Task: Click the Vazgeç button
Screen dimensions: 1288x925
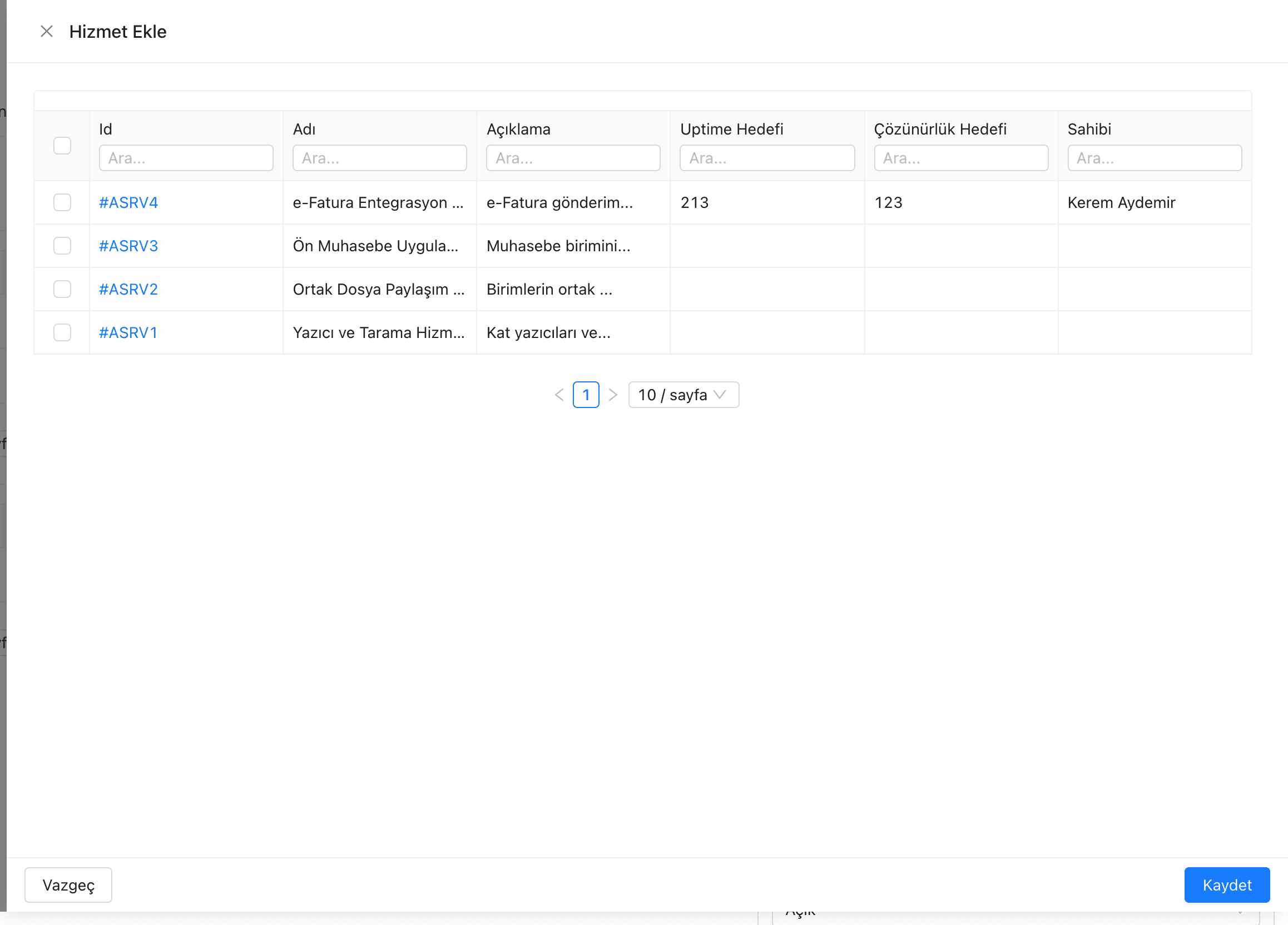Action: pyautogui.click(x=68, y=885)
